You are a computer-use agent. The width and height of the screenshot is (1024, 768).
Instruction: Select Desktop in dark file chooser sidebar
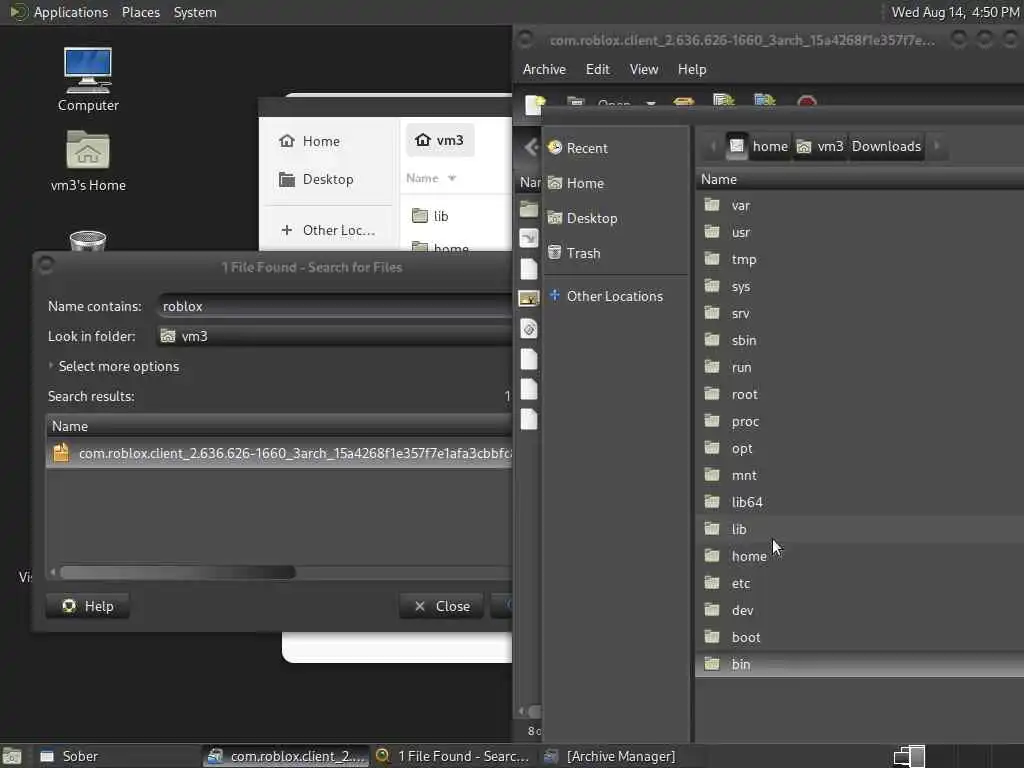click(615, 218)
